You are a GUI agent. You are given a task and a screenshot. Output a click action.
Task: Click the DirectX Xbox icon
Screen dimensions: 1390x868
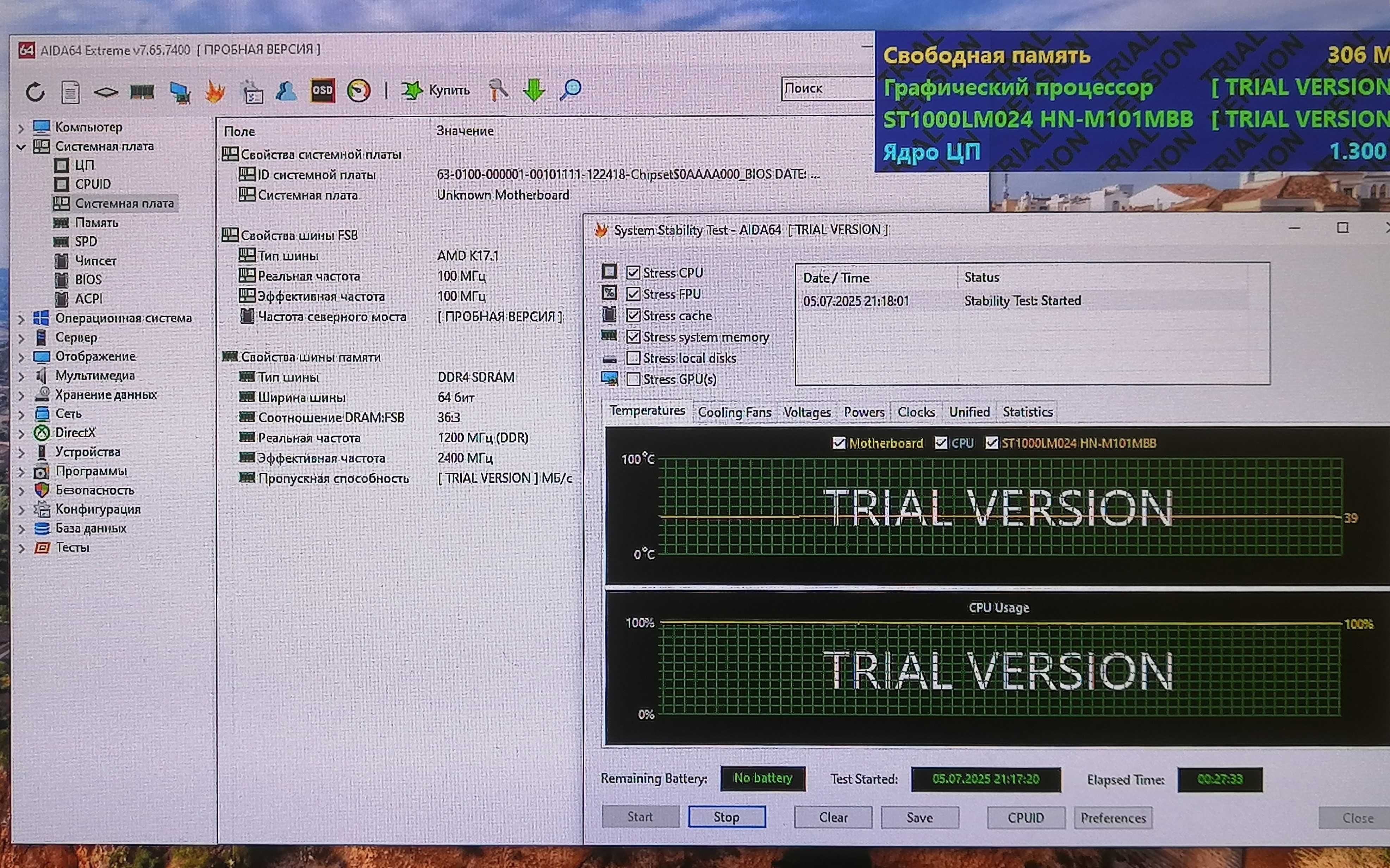click(41, 433)
